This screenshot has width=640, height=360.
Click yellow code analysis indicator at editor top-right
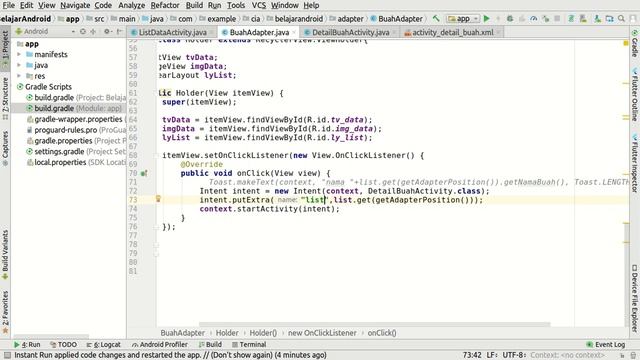(x=626, y=43)
